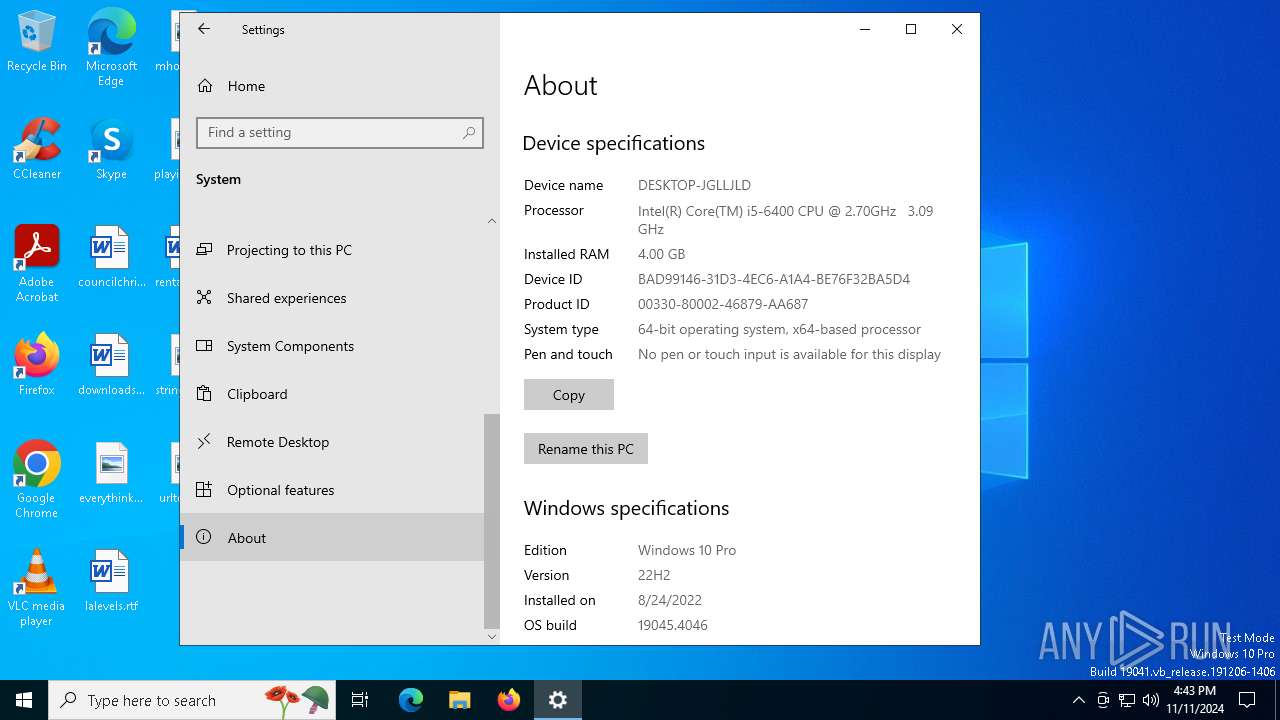Click the search magnifier in Find a setting
1280x720 pixels.
pos(469,132)
